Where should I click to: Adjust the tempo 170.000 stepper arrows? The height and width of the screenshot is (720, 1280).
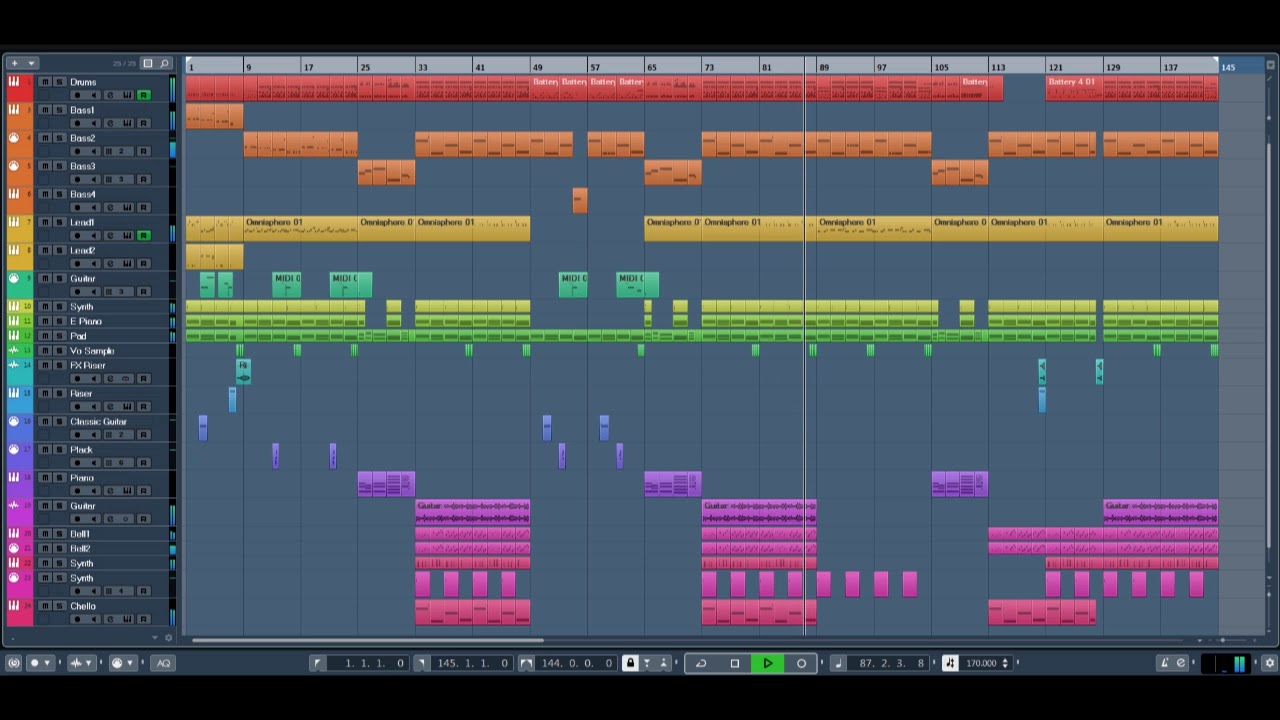1006,663
